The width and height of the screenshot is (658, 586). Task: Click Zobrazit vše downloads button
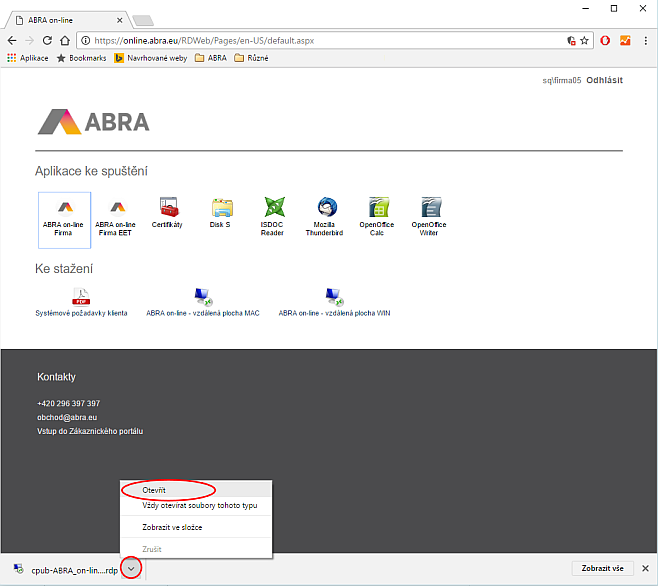[x=602, y=568]
